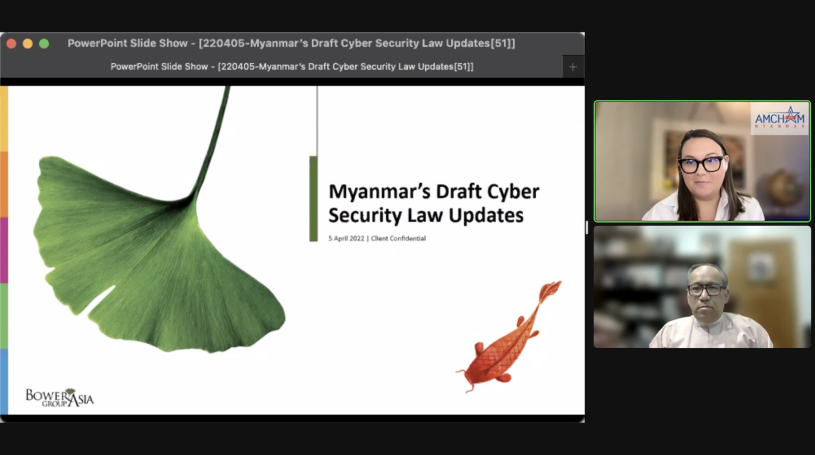This screenshot has width=815, height=455.
Task: Click the green accent bar beside the title
Action: coord(313,198)
